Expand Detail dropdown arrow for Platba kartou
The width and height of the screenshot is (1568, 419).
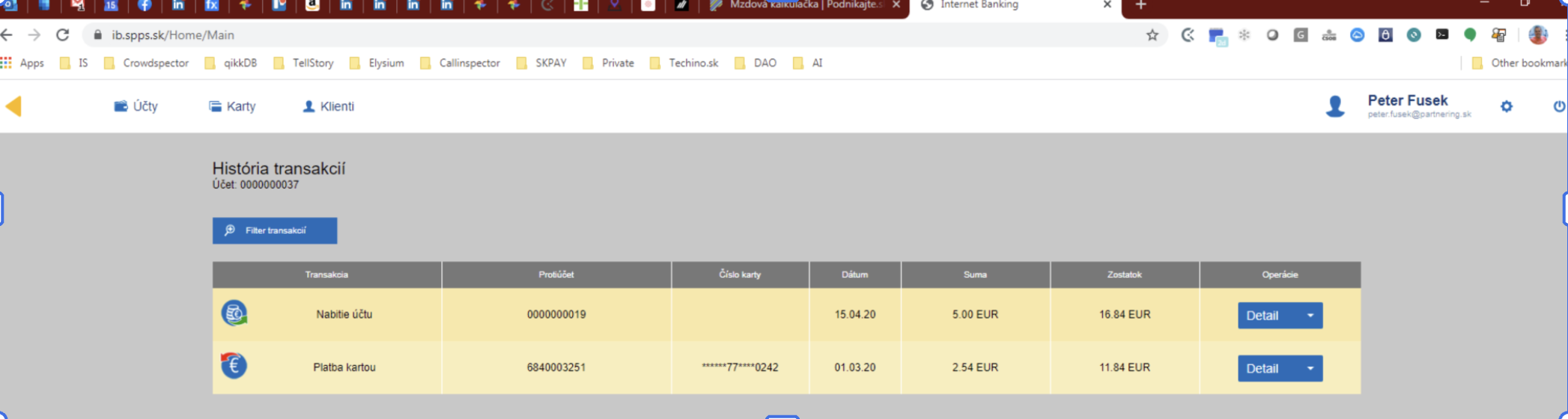1310,368
